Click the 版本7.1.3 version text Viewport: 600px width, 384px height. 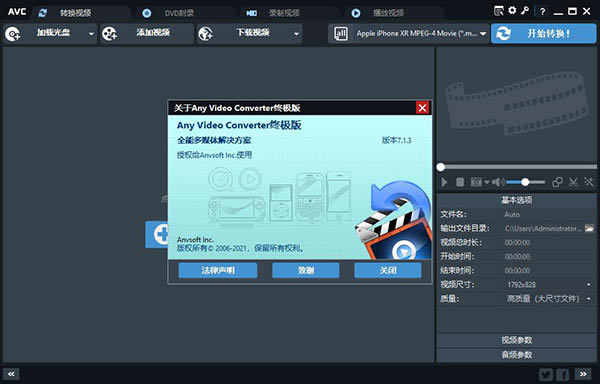(x=396, y=140)
